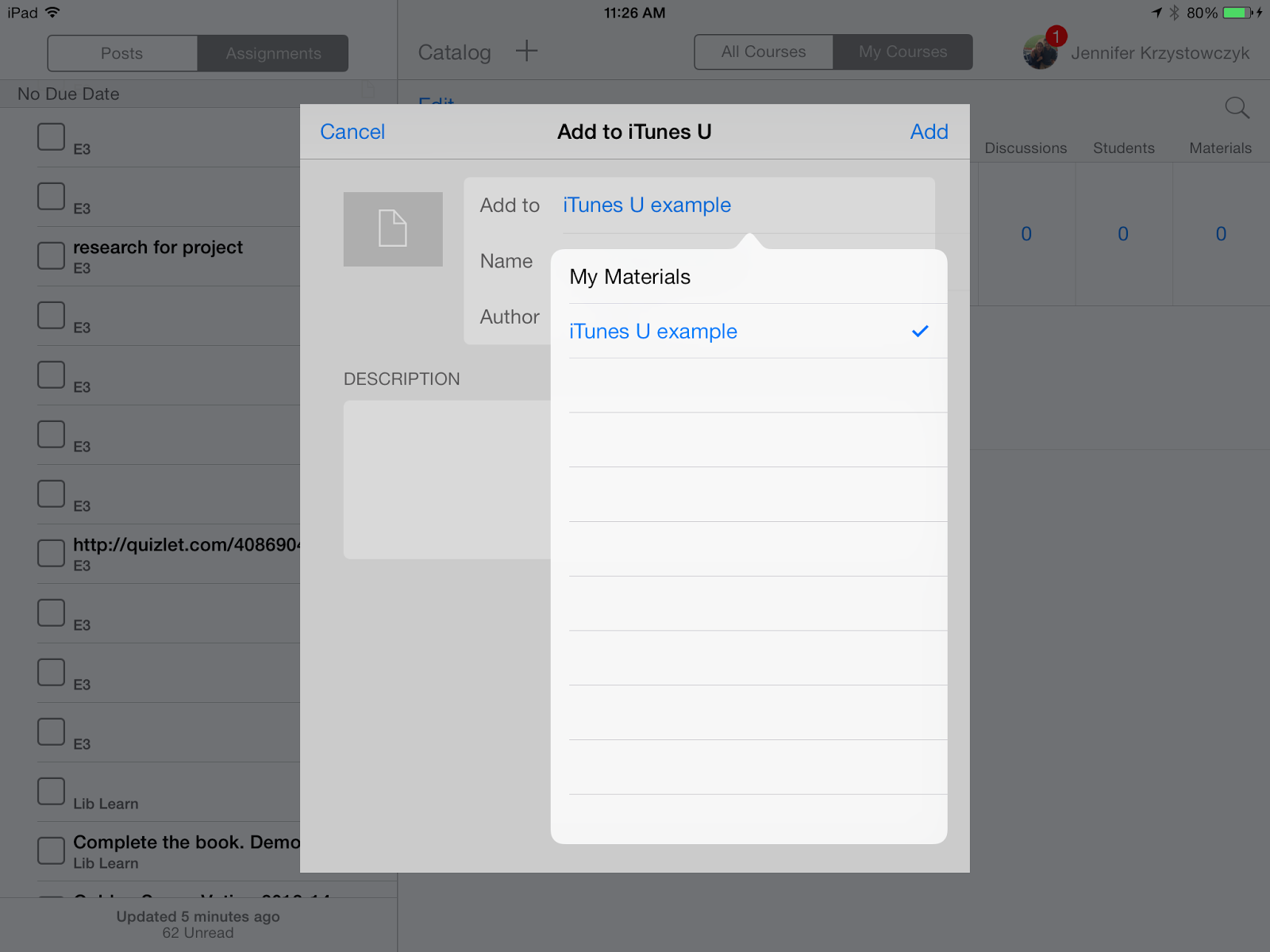Check the E3 box above research for project

click(52, 196)
